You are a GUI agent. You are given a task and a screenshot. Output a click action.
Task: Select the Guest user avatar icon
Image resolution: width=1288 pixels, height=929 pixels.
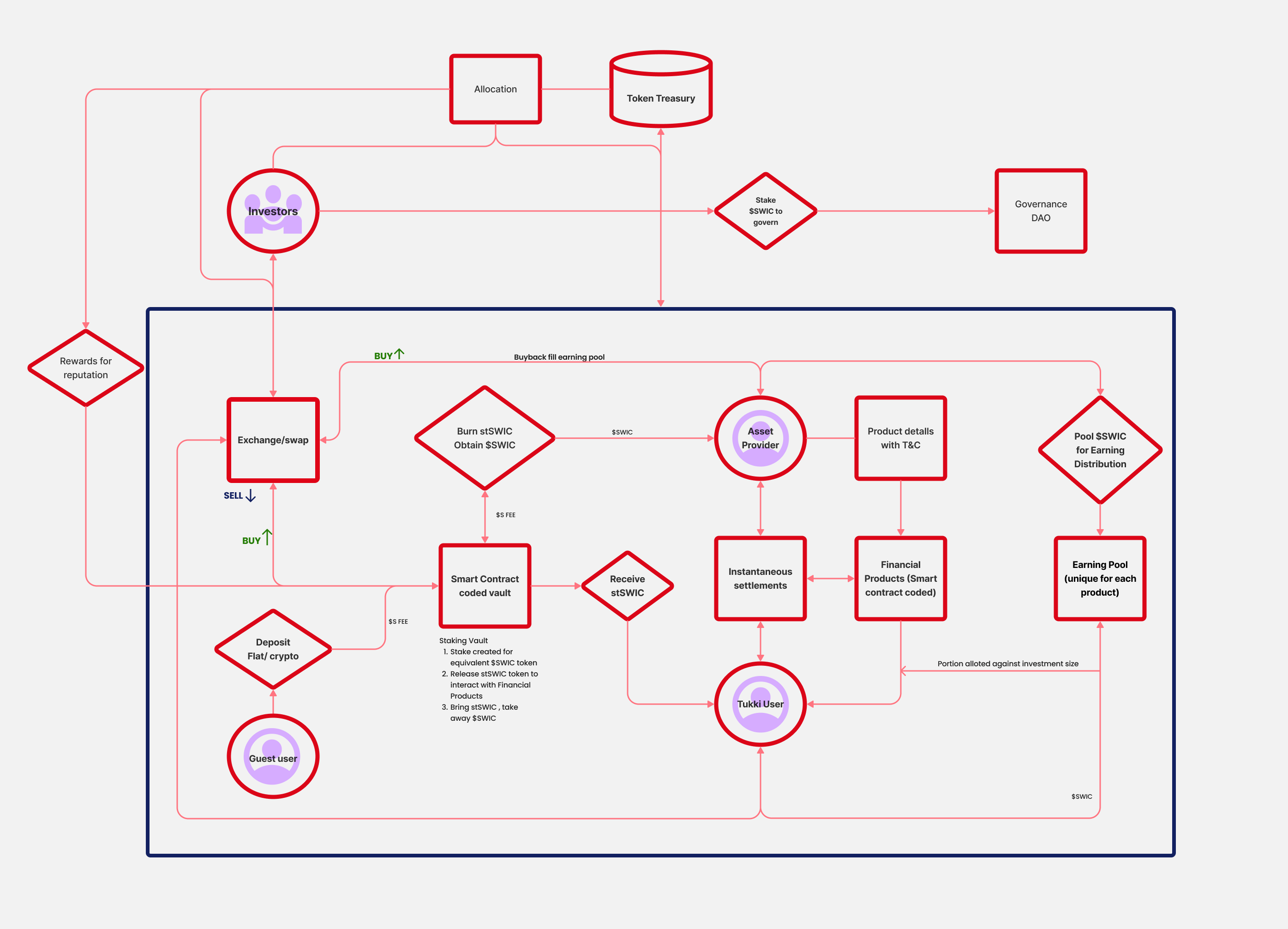273,757
